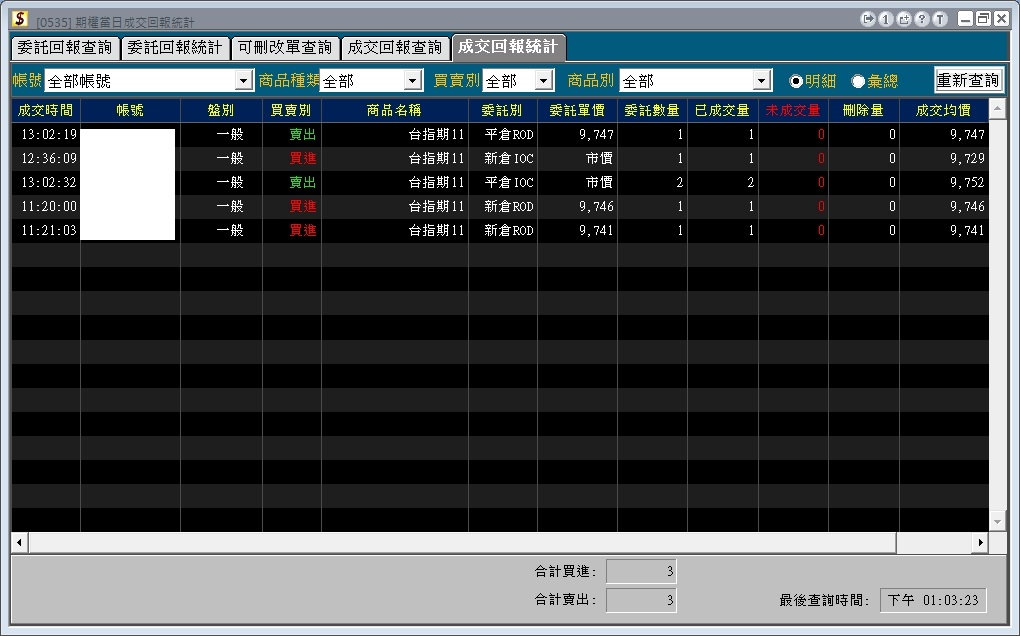Switch to the 委託回報查詢 tab

(65, 47)
